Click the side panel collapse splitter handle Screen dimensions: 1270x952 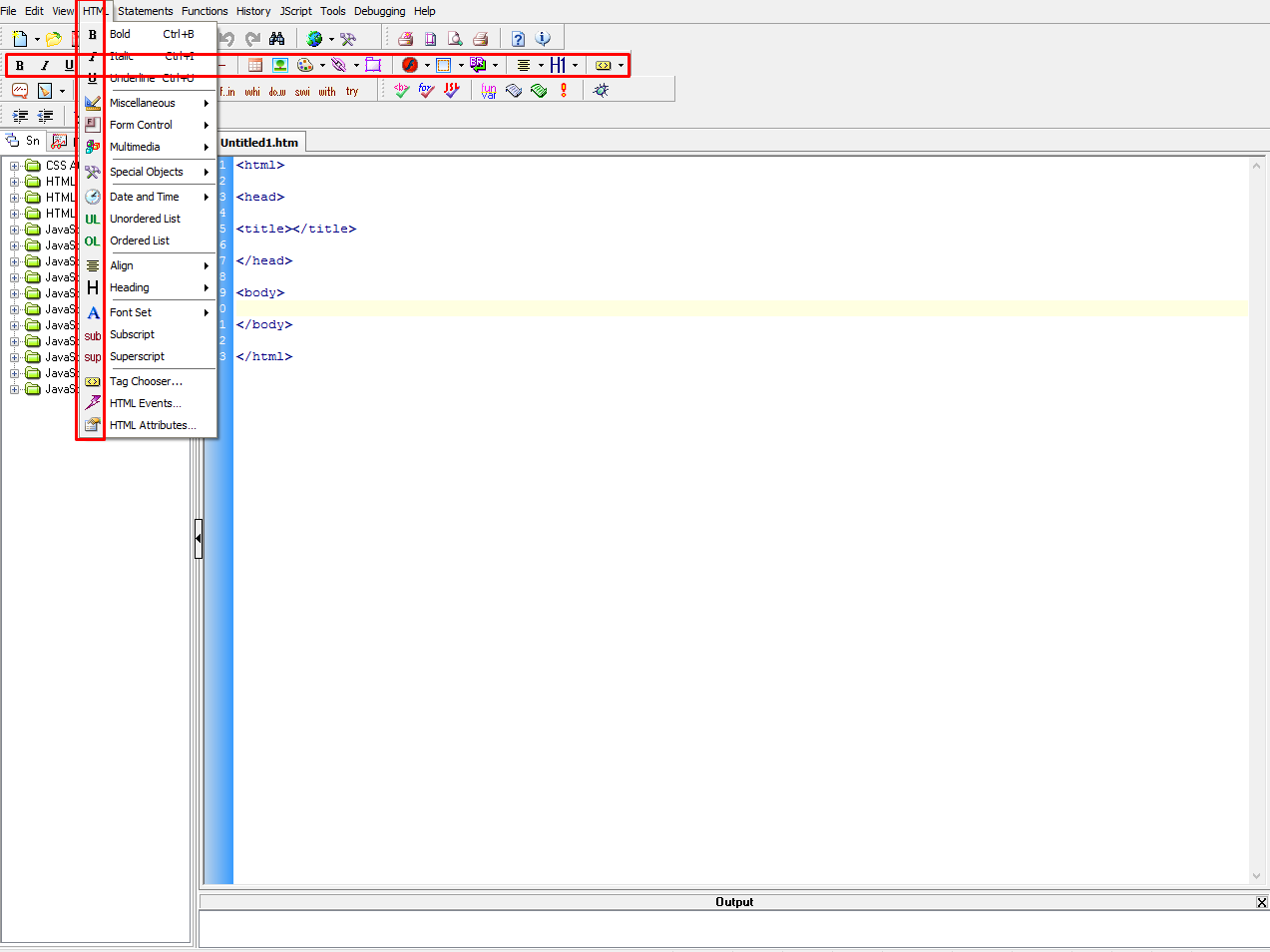(199, 539)
